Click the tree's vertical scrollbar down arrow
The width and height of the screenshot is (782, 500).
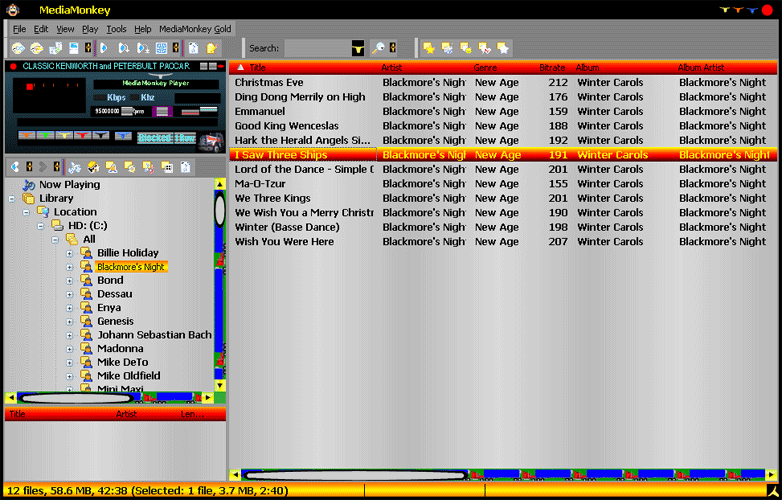220,385
